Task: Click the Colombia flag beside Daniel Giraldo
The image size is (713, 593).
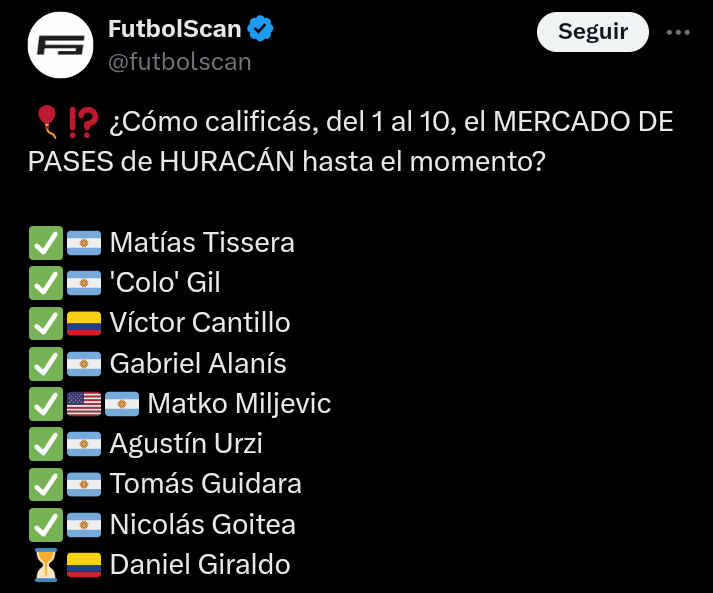Action: pyautogui.click(x=84, y=565)
